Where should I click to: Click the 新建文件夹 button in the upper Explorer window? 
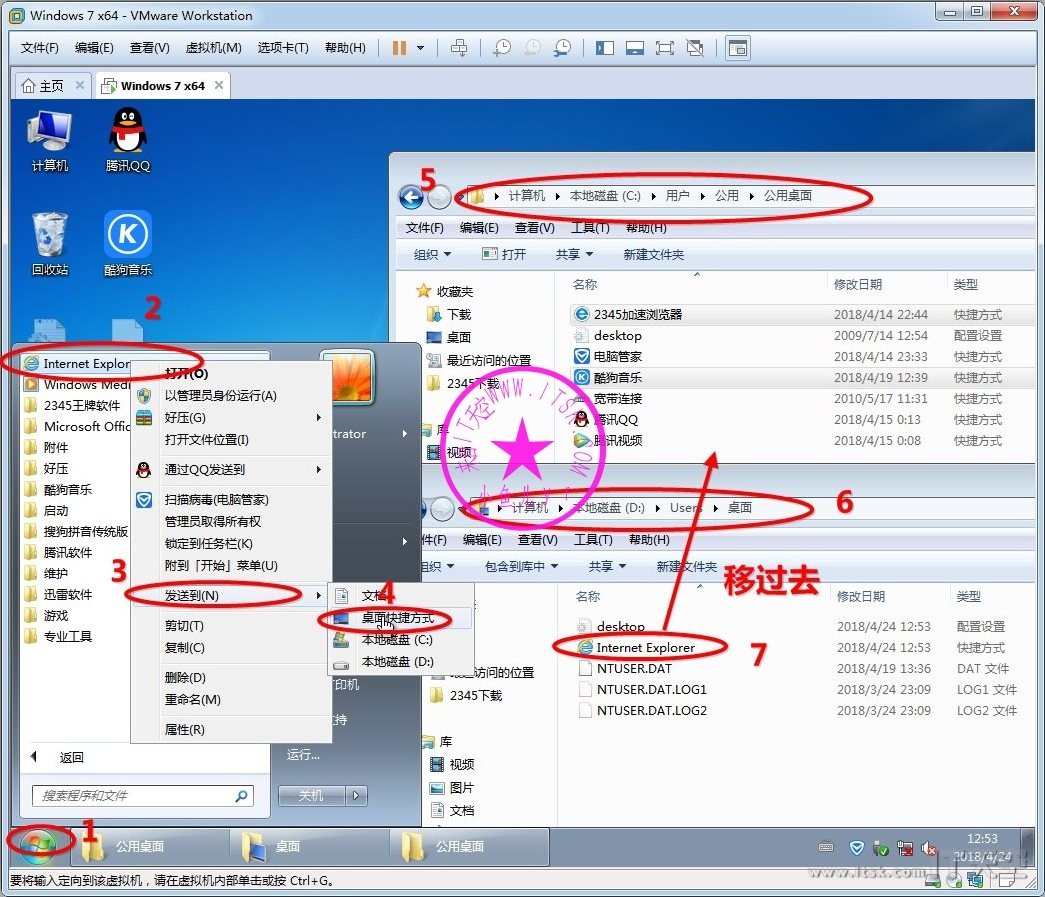click(653, 255)
